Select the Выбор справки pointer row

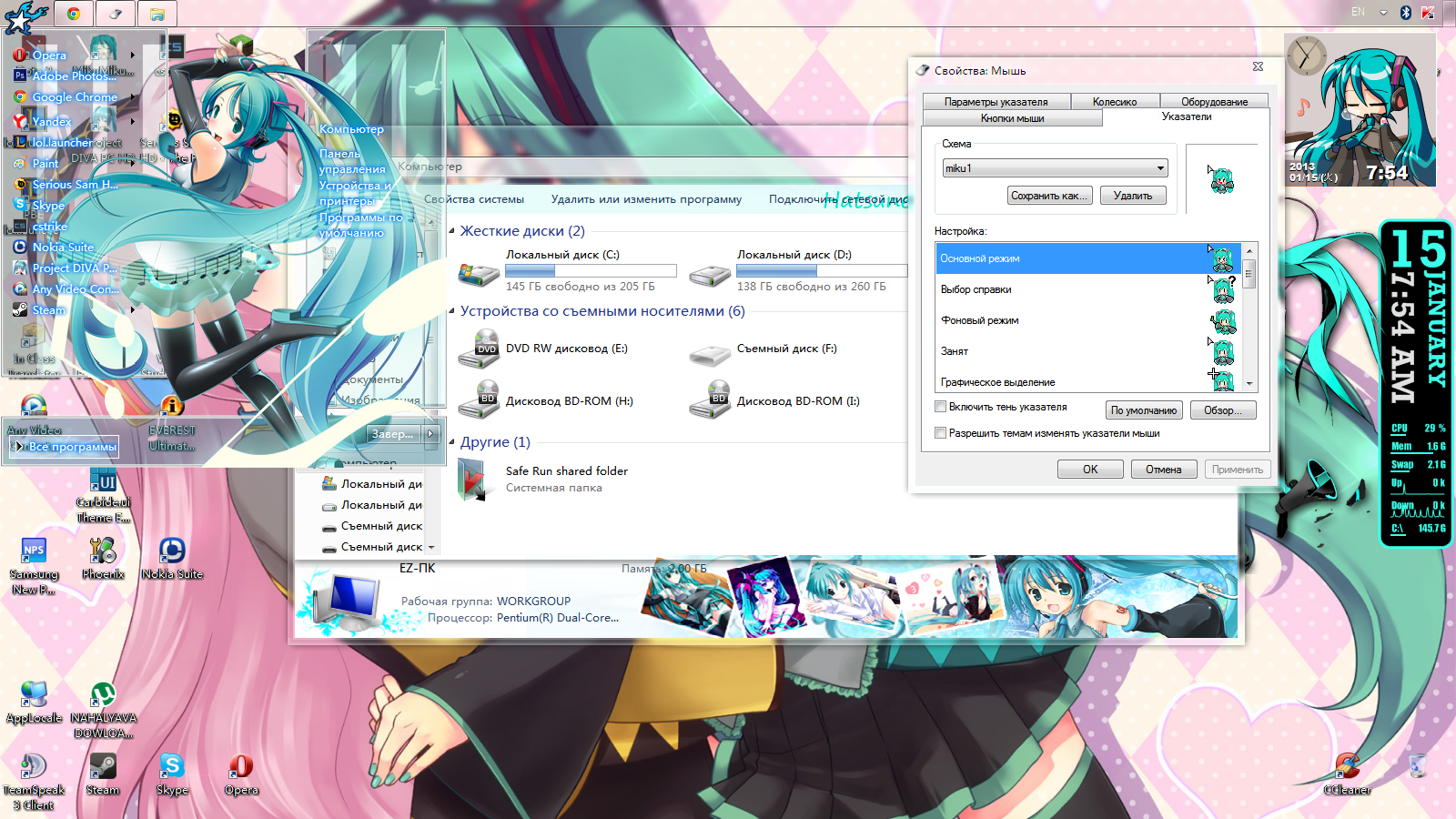(x=1088, y=289)
